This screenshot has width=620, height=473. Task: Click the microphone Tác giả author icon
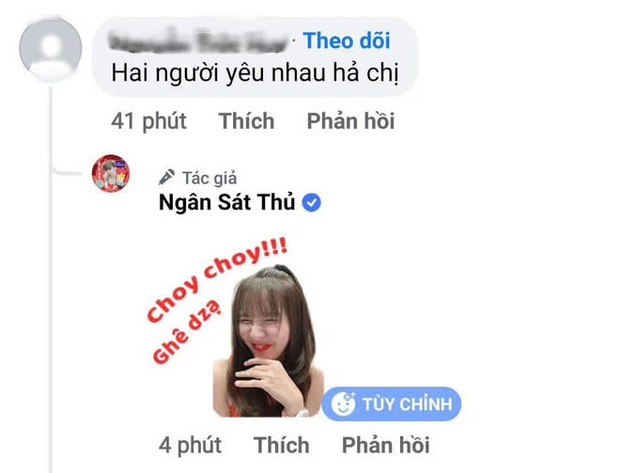166,177
